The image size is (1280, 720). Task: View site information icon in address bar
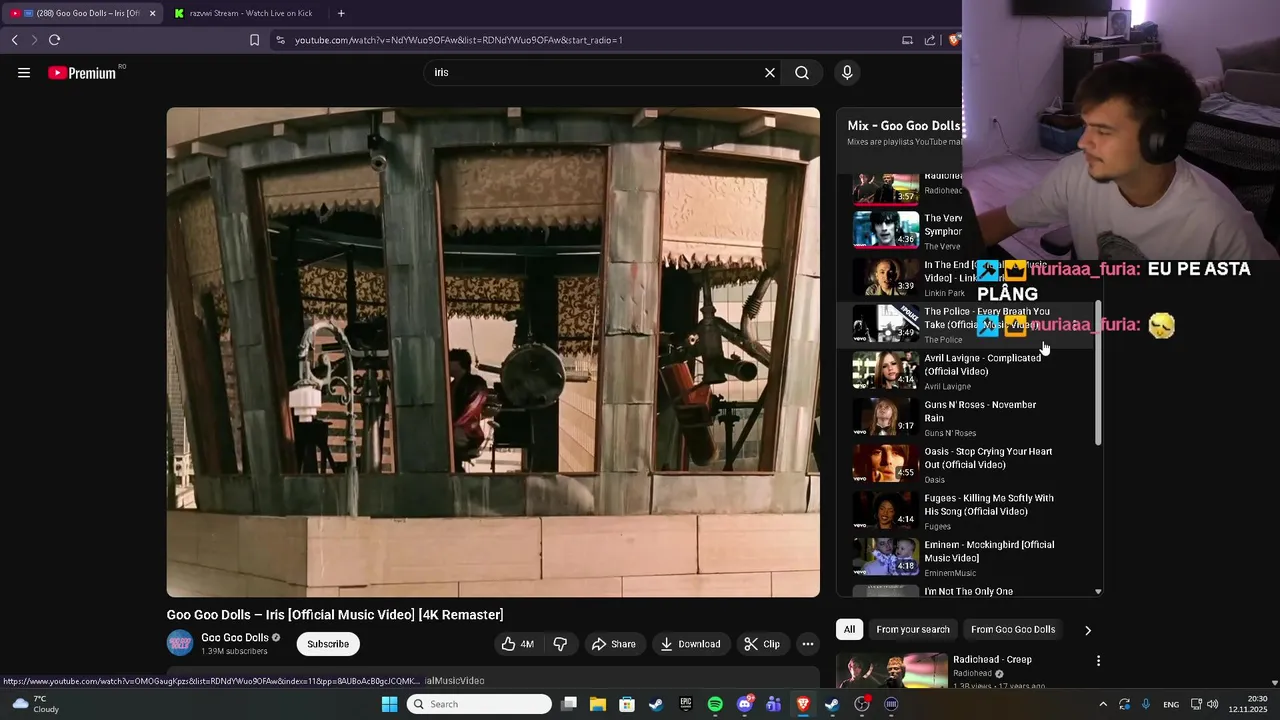coord(280,40)
